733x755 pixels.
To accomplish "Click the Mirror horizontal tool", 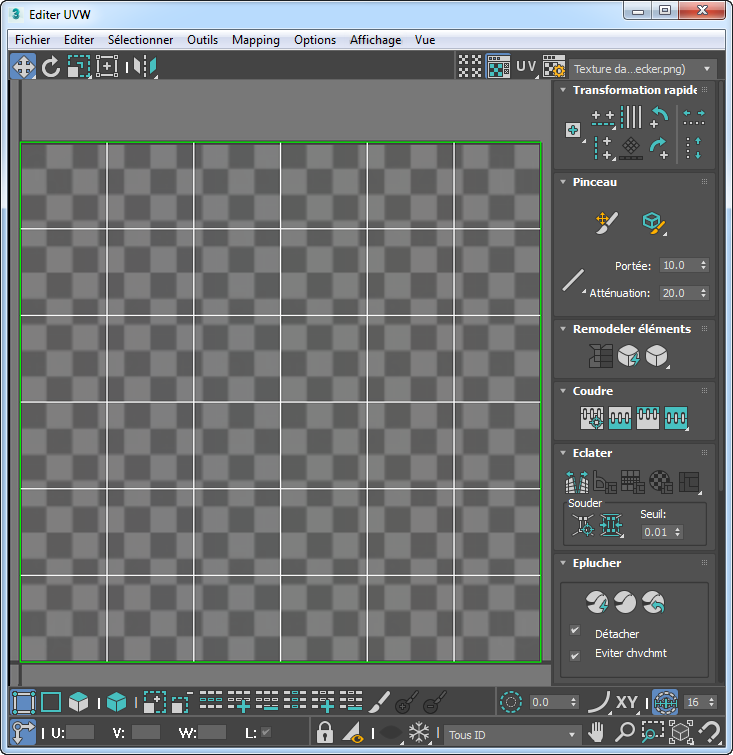I will click(144, 66).
